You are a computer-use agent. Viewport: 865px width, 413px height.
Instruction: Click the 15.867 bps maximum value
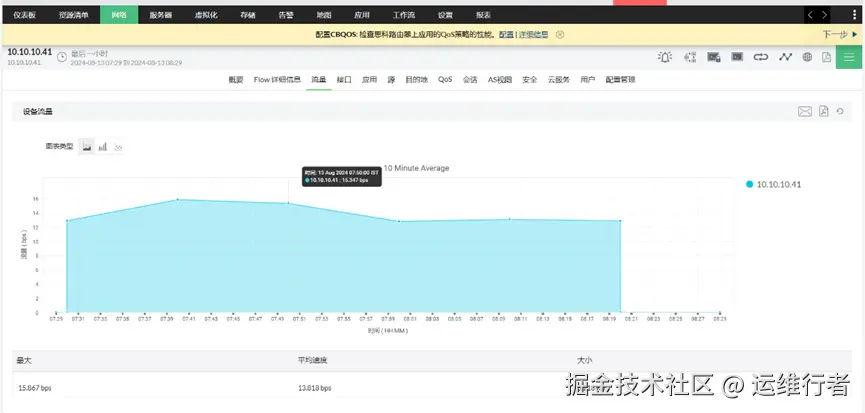coord(35,388)
